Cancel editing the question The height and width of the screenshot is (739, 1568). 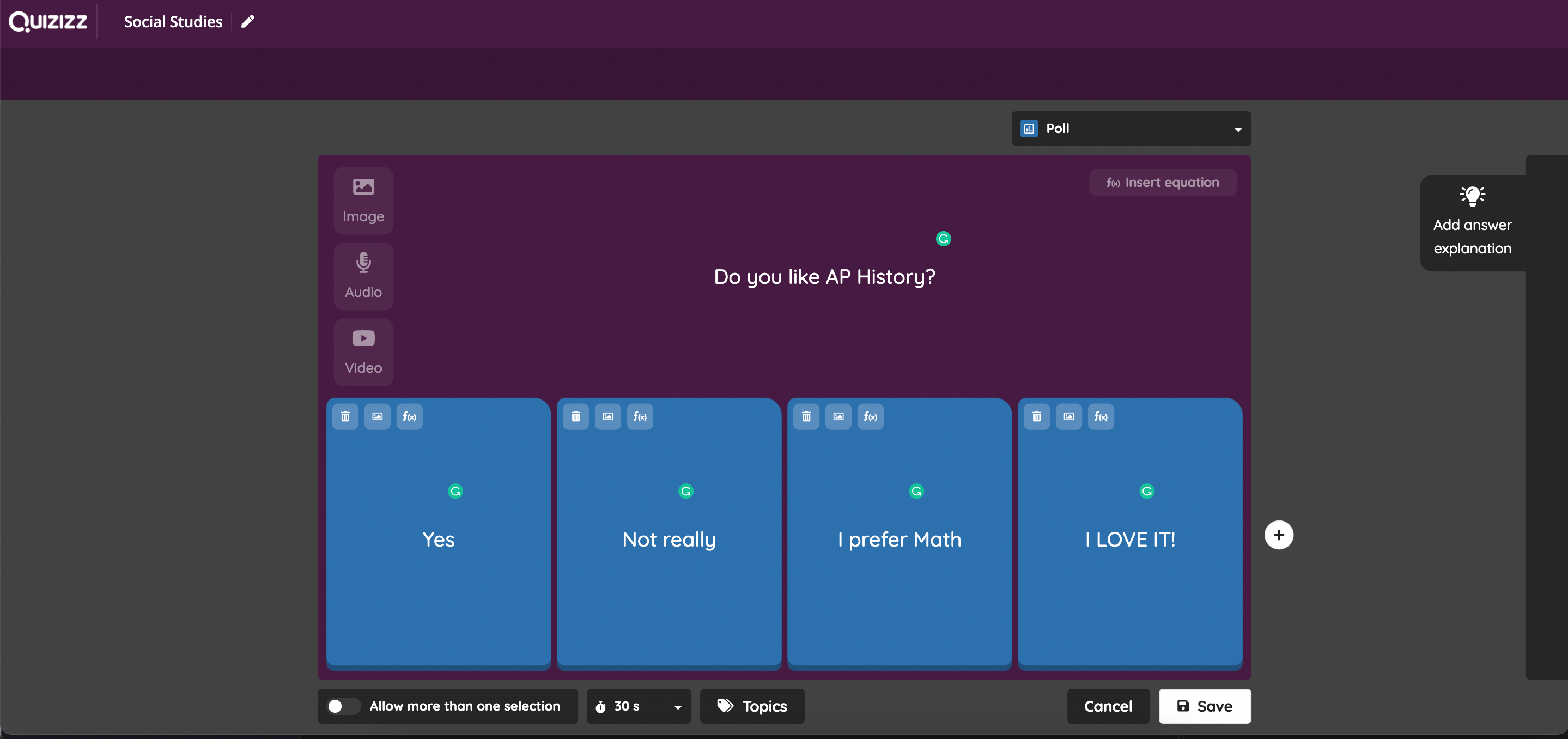pos(1108,706)
